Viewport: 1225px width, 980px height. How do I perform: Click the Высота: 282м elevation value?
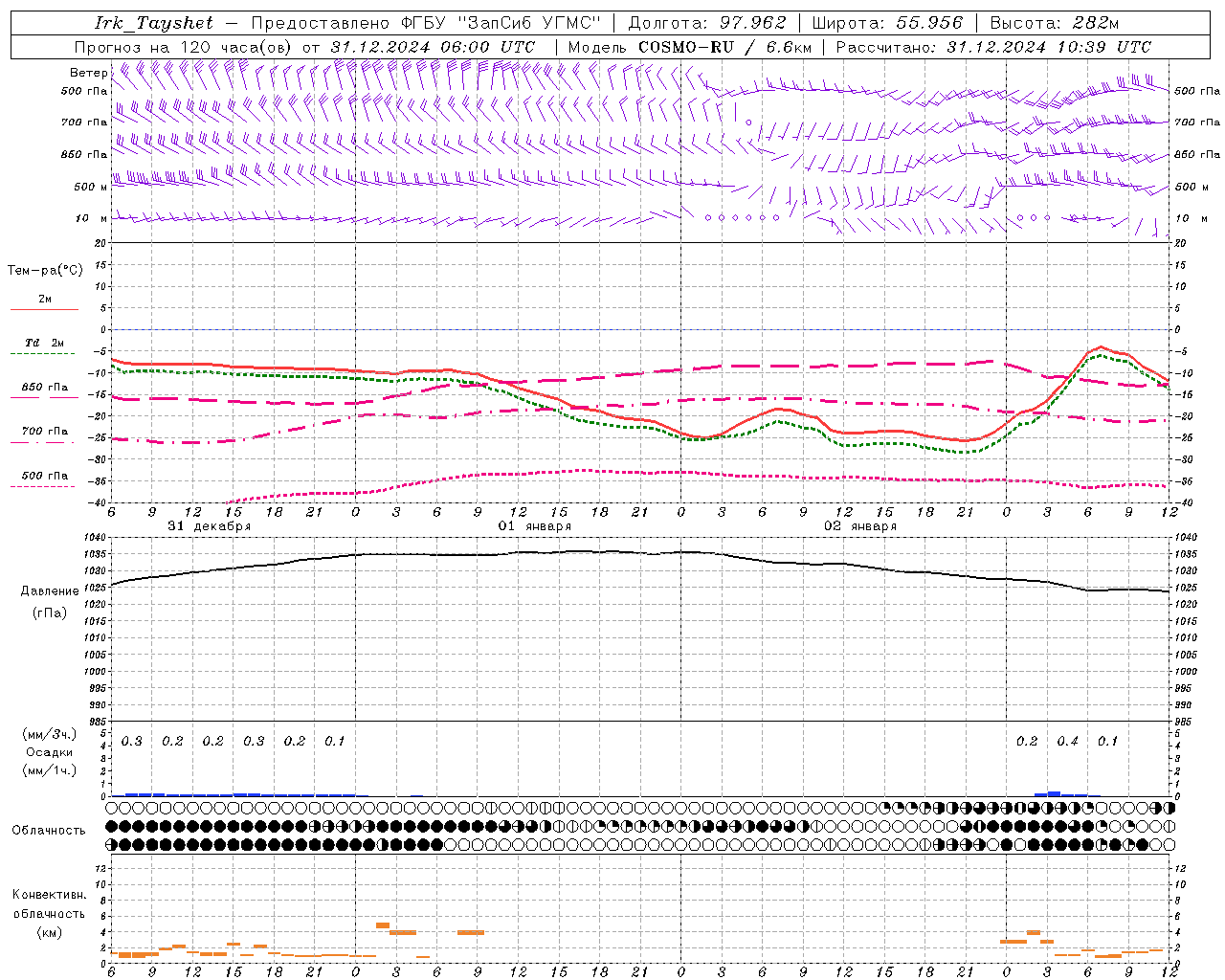(x=1055, y=23)
